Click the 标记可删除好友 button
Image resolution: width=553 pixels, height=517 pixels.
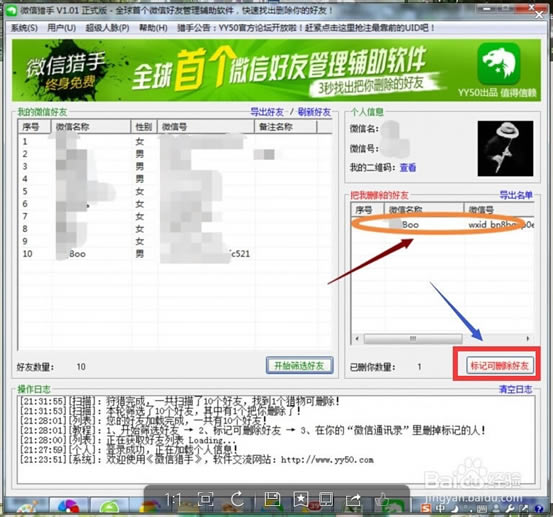pos(499,365)
